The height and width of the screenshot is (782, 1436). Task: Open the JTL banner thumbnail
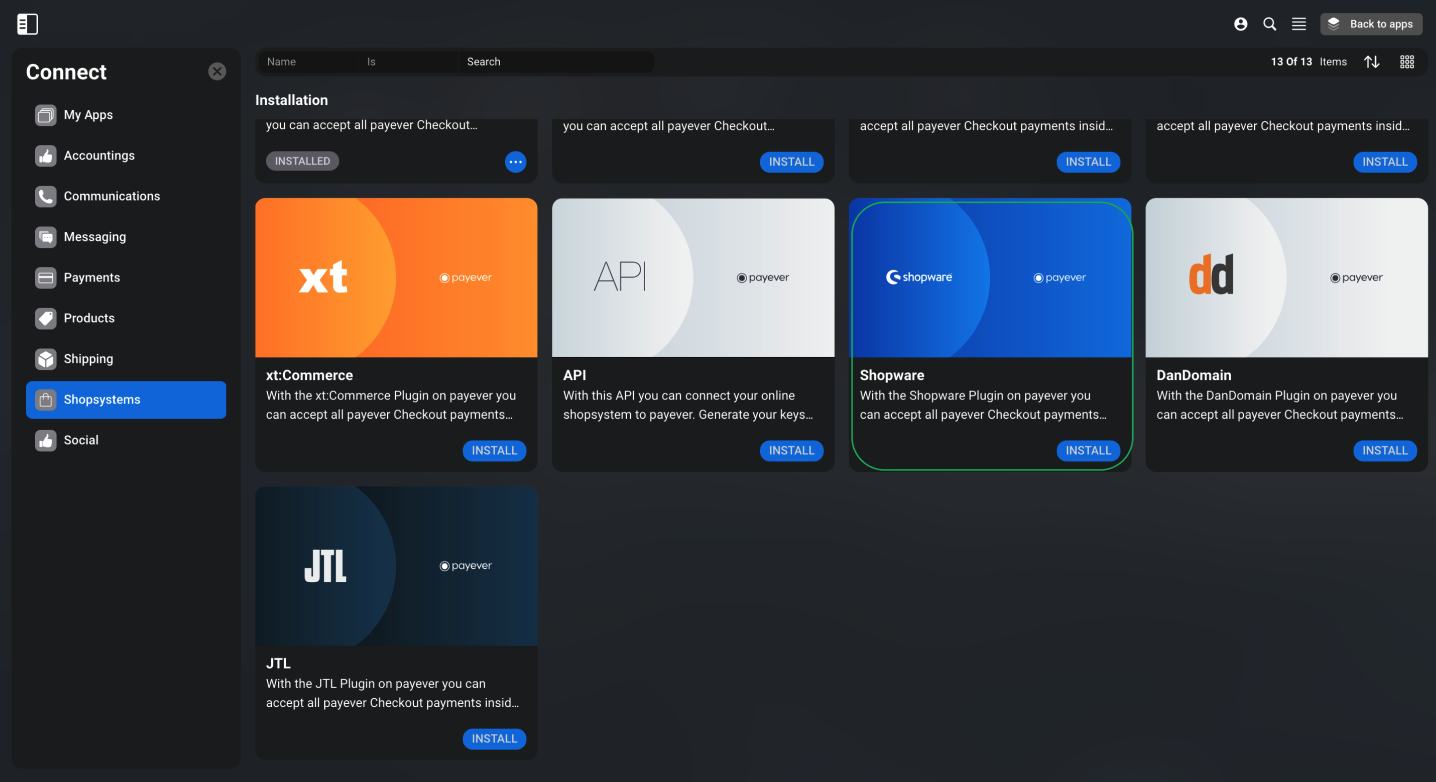click(x=396, y=566)
